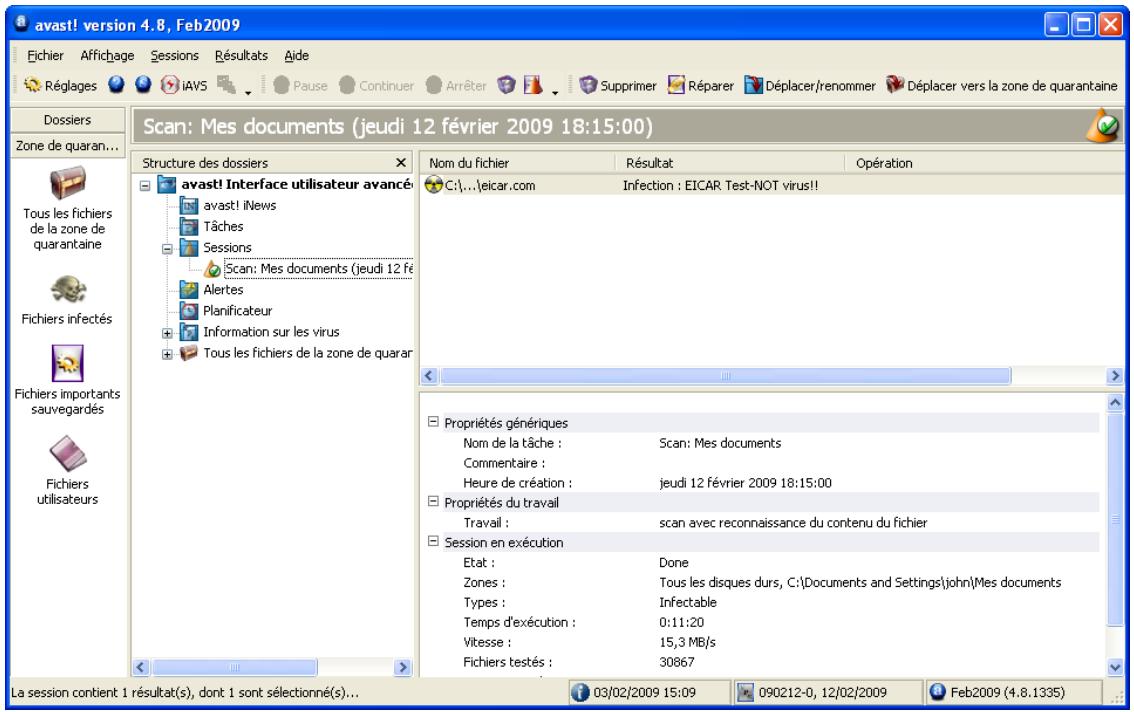Select avast! iNews in the tree
1134x712 pixels.
coord(239,205)
